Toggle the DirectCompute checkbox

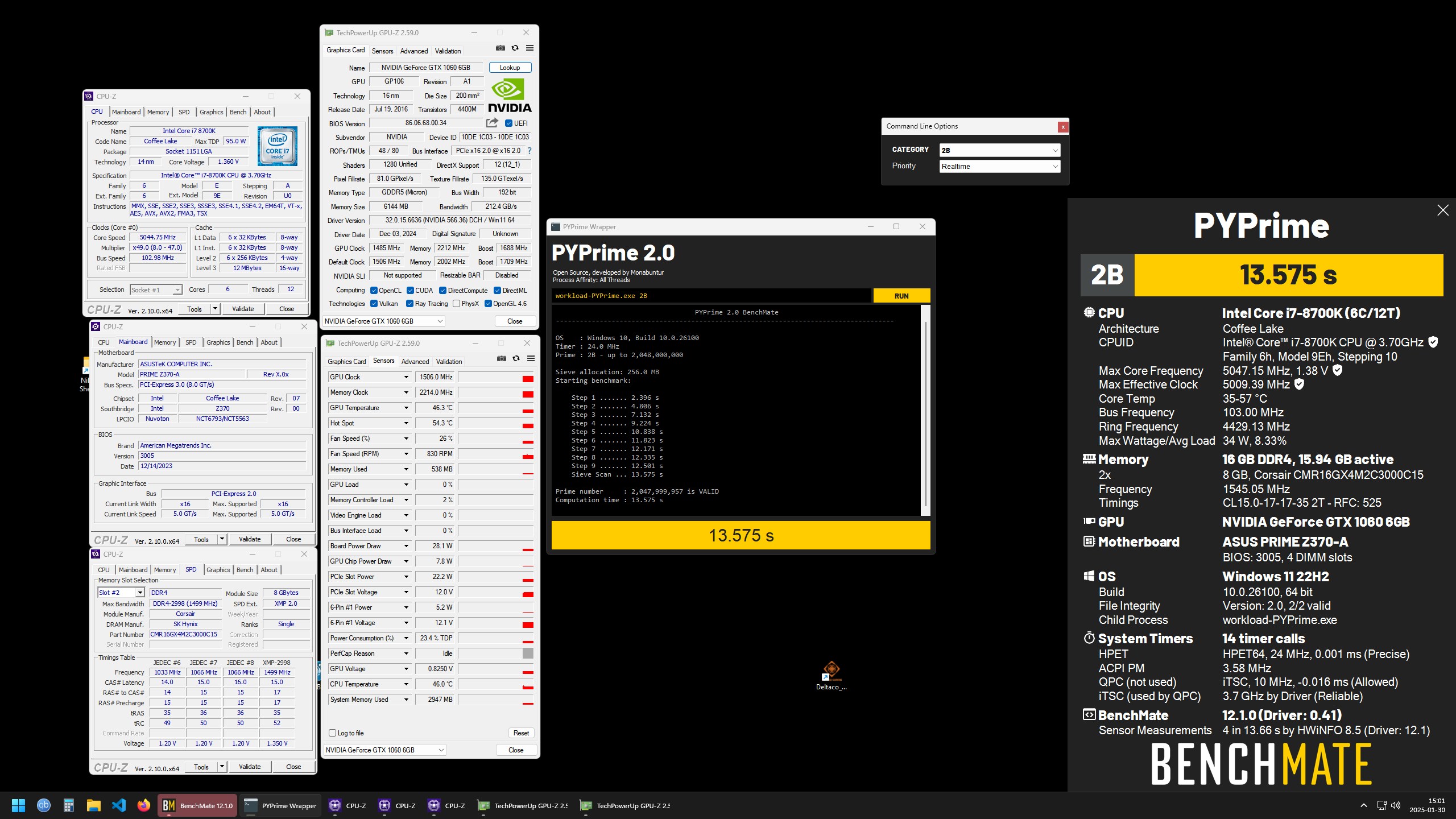pos(442,291)
